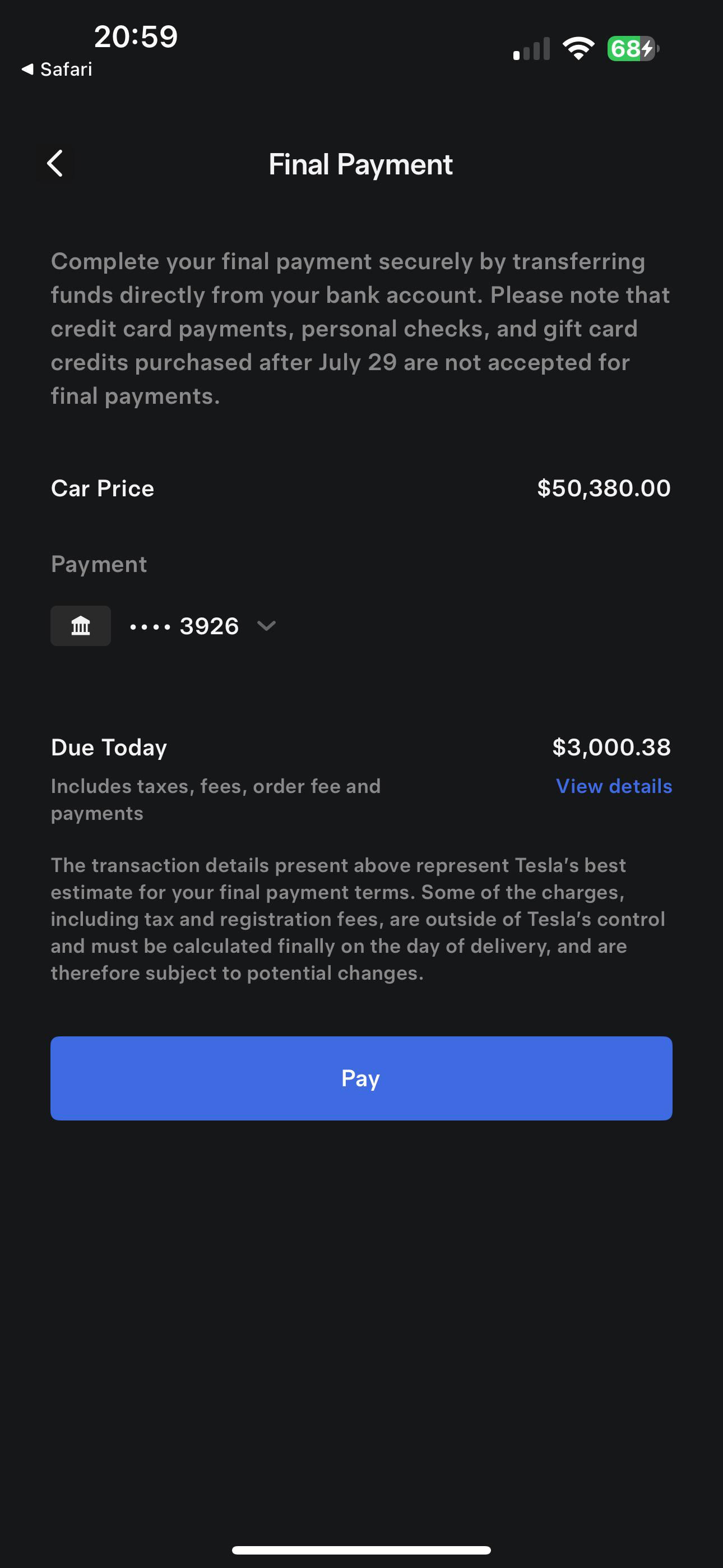Tap the bank building icon
The height and width of the screenshot is (1568, 723).
80,626
